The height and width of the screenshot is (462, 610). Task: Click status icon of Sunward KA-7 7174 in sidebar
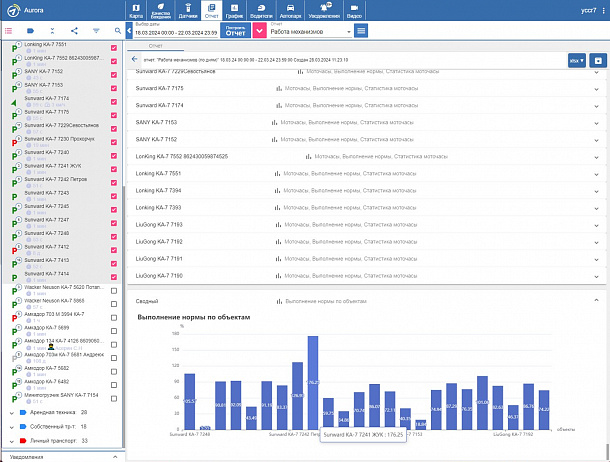click(14, 103)
